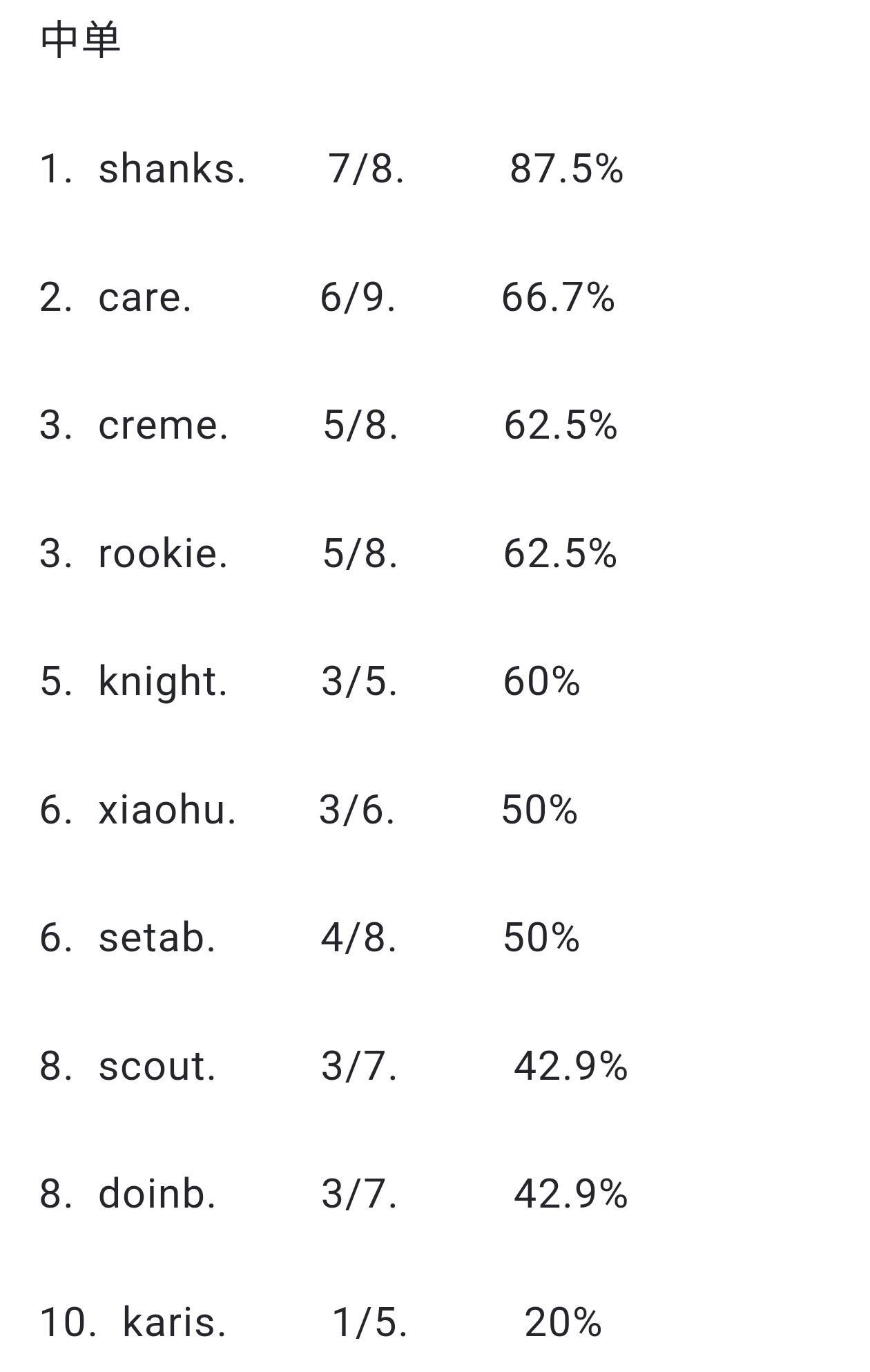The image size is (870, 1372).
Task: Tap the 60% win rate value
Action: [542, 682]
